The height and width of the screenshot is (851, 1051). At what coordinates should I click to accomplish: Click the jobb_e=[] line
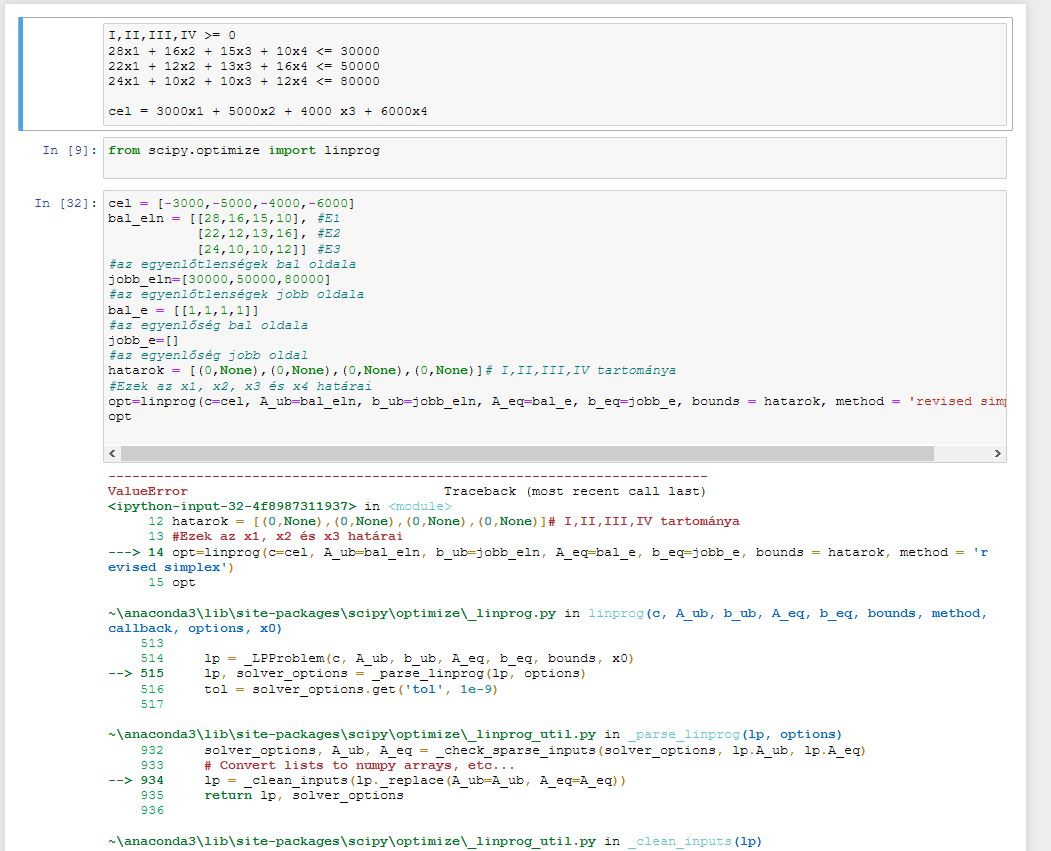pos(139,340)
